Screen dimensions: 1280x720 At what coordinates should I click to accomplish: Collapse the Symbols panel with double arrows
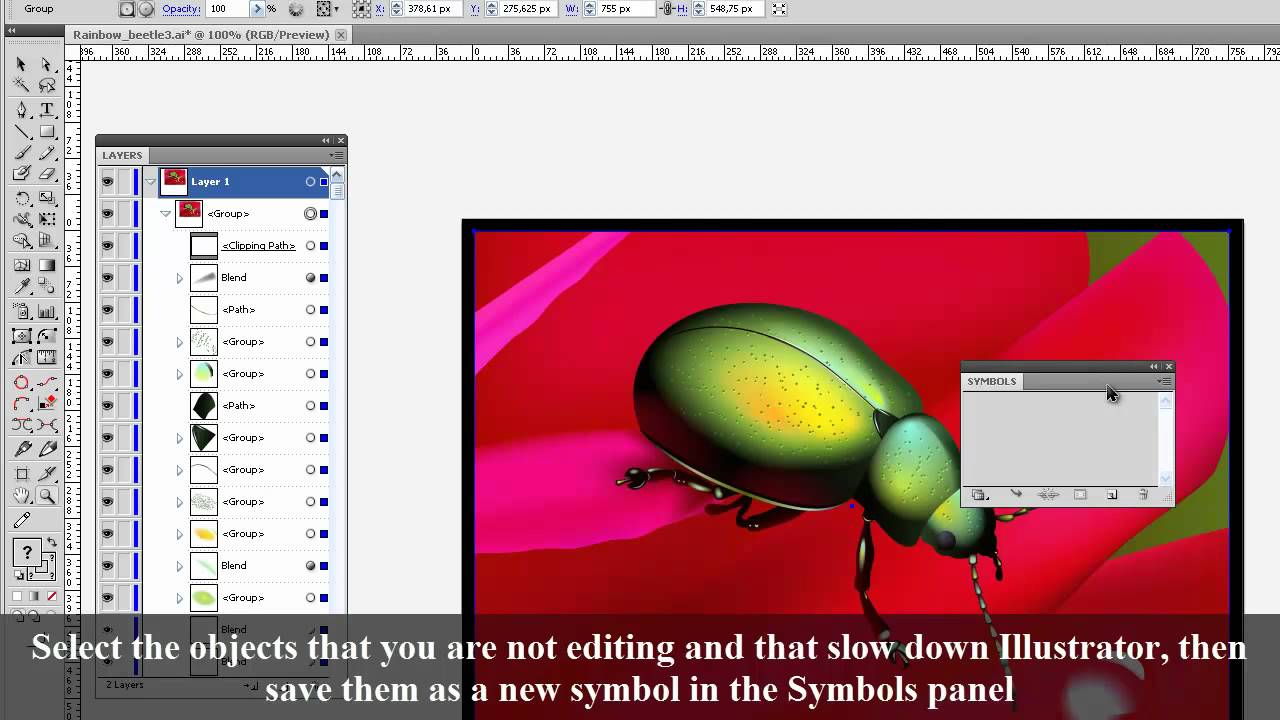tap(1154, 367)
